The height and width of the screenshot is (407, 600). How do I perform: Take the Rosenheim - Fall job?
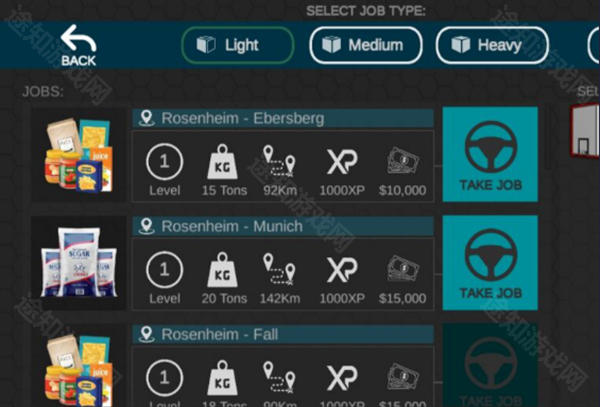(490, 365)
